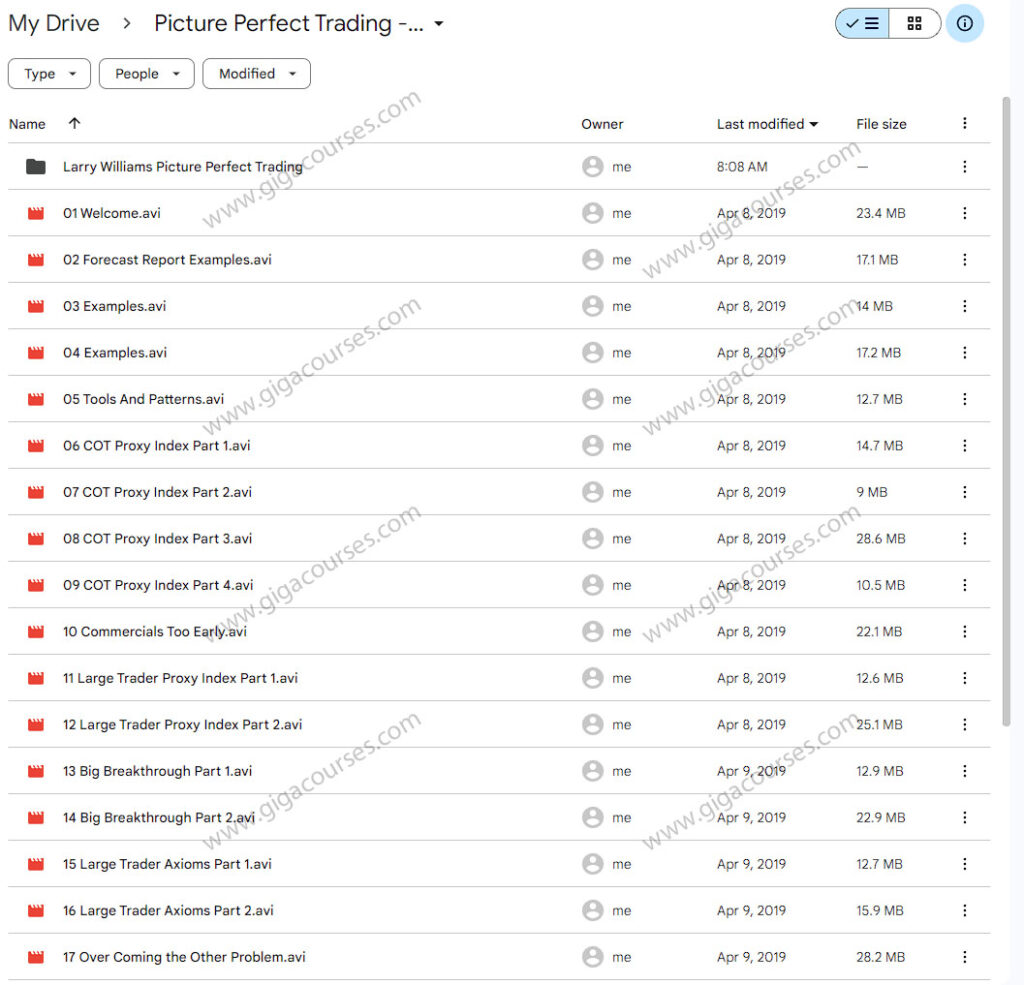The image size is (1024, 985).
Task: Go to My Drive breadcrumb
Action: click(x=54, y=24)
